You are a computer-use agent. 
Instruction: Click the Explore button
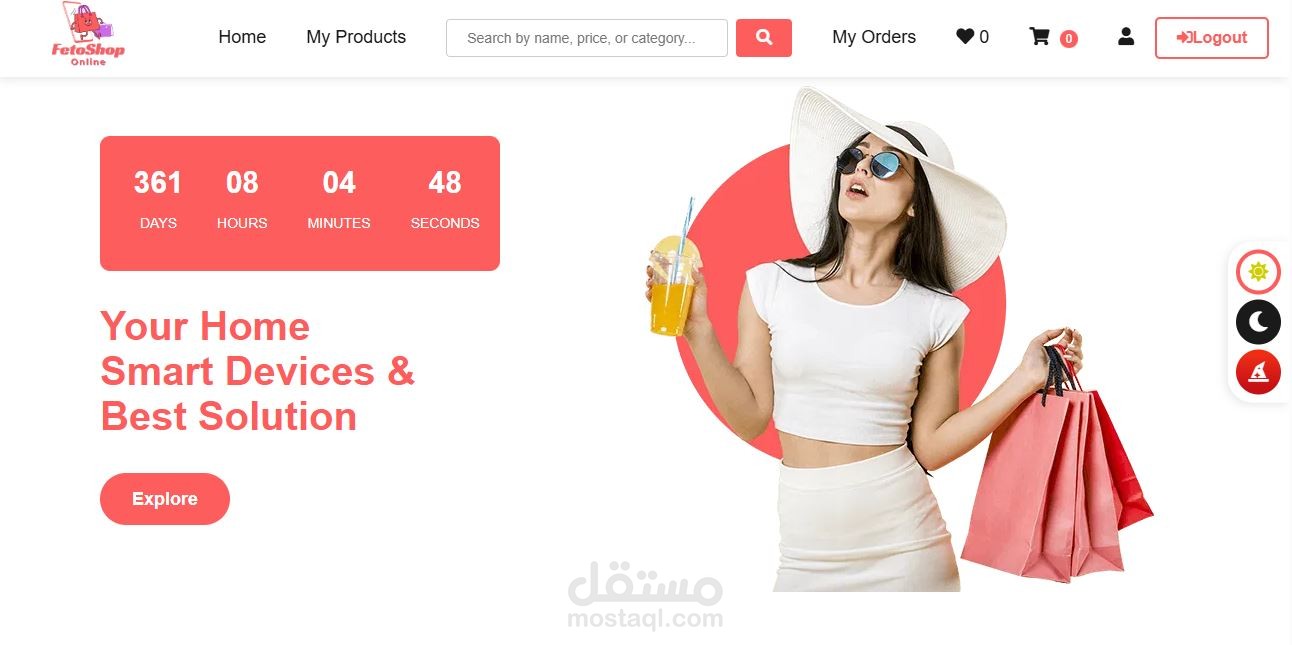pyautogui.click(x=165, y=499)
